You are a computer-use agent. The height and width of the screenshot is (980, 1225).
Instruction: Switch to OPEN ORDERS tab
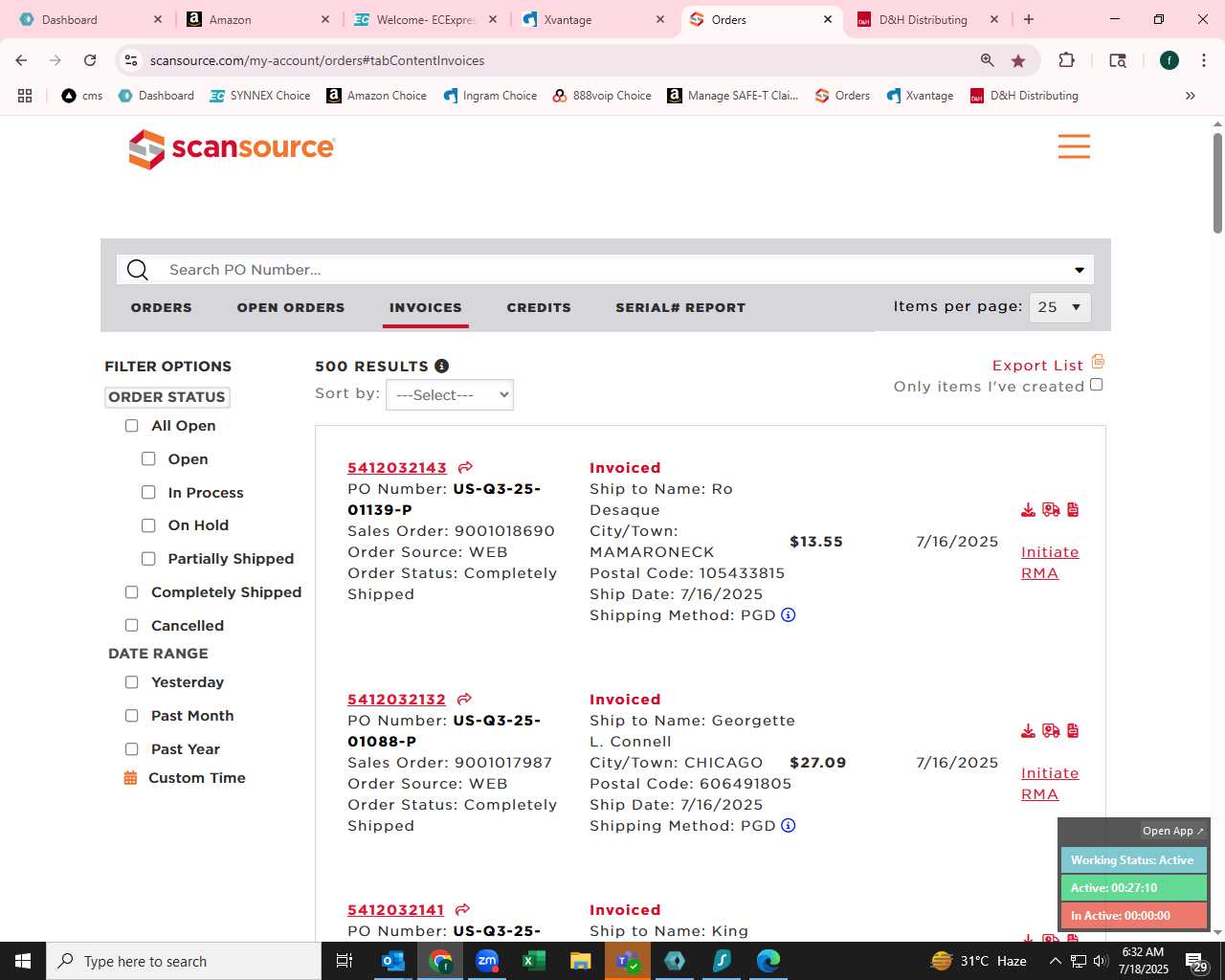[x=291, y=307]
